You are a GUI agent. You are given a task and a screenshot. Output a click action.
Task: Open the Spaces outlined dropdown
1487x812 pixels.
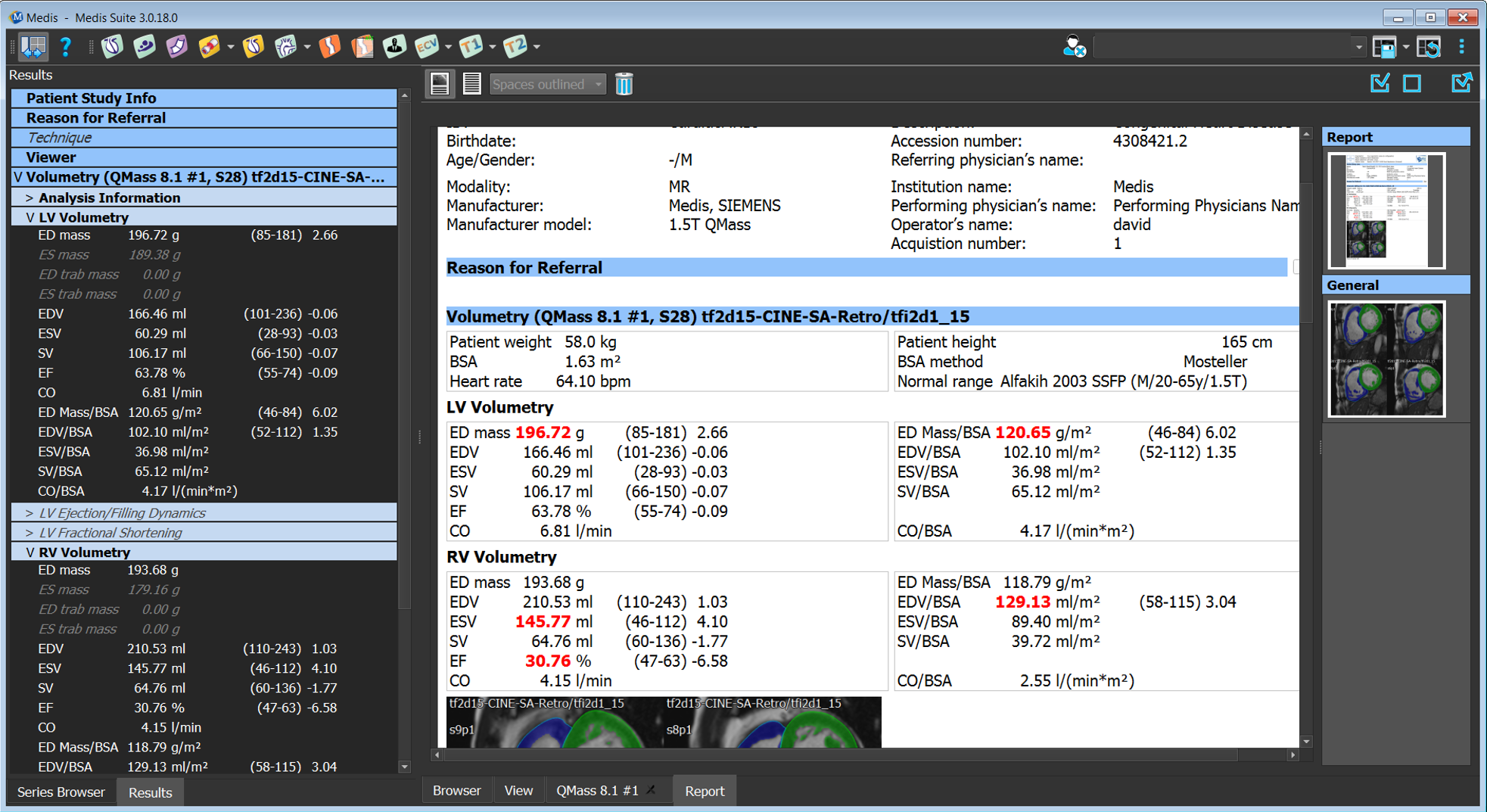coord(547,84)
